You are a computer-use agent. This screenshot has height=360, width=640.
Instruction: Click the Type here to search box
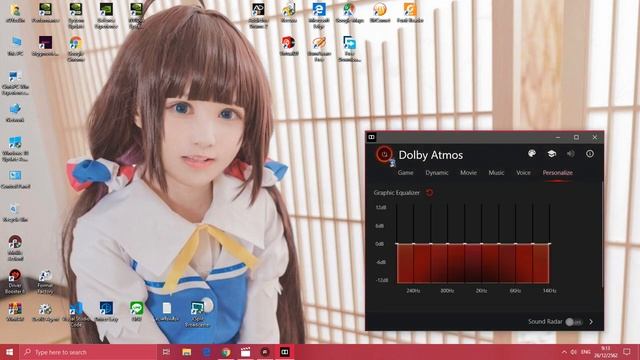pos(88,352)
